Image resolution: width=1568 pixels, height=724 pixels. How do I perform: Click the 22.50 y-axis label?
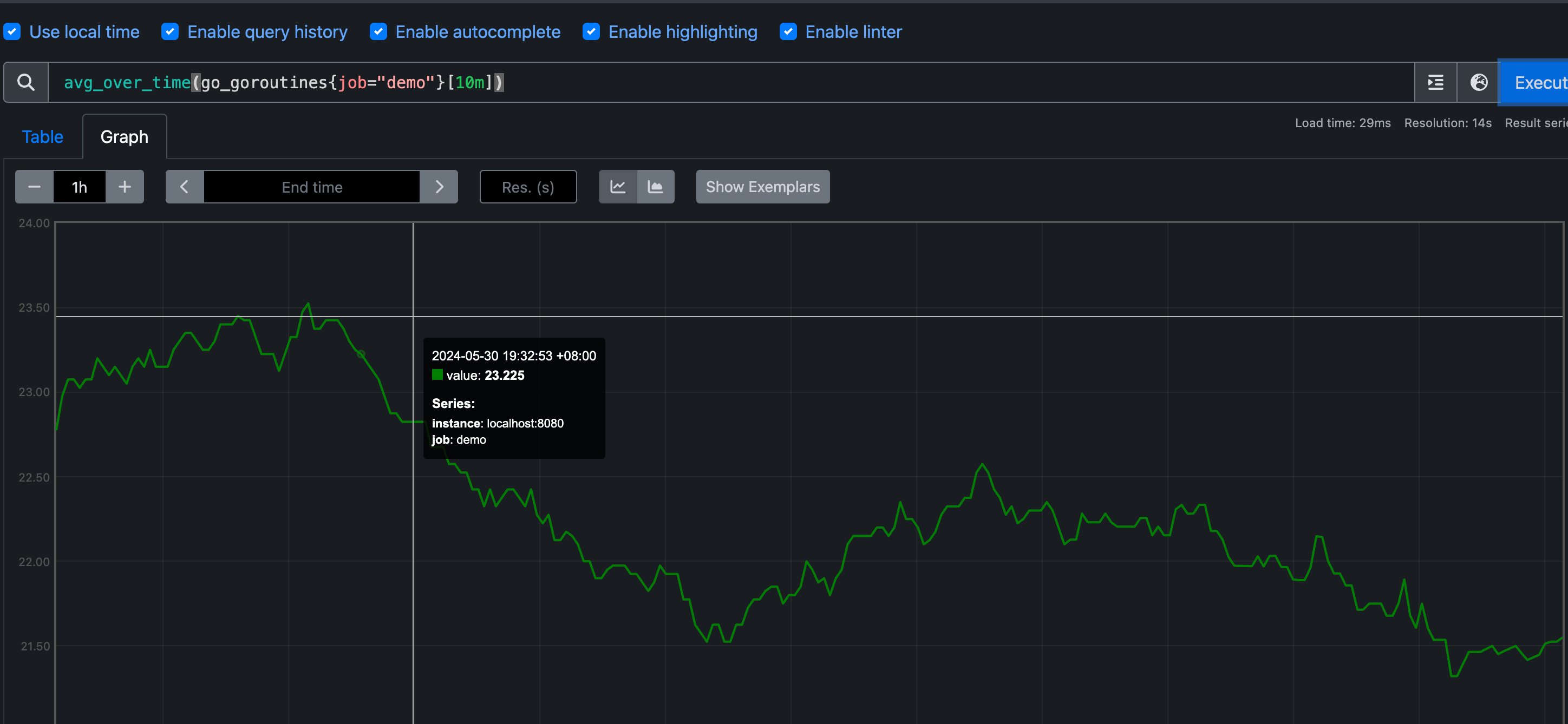pyautogui.click(x=34, y=478)
